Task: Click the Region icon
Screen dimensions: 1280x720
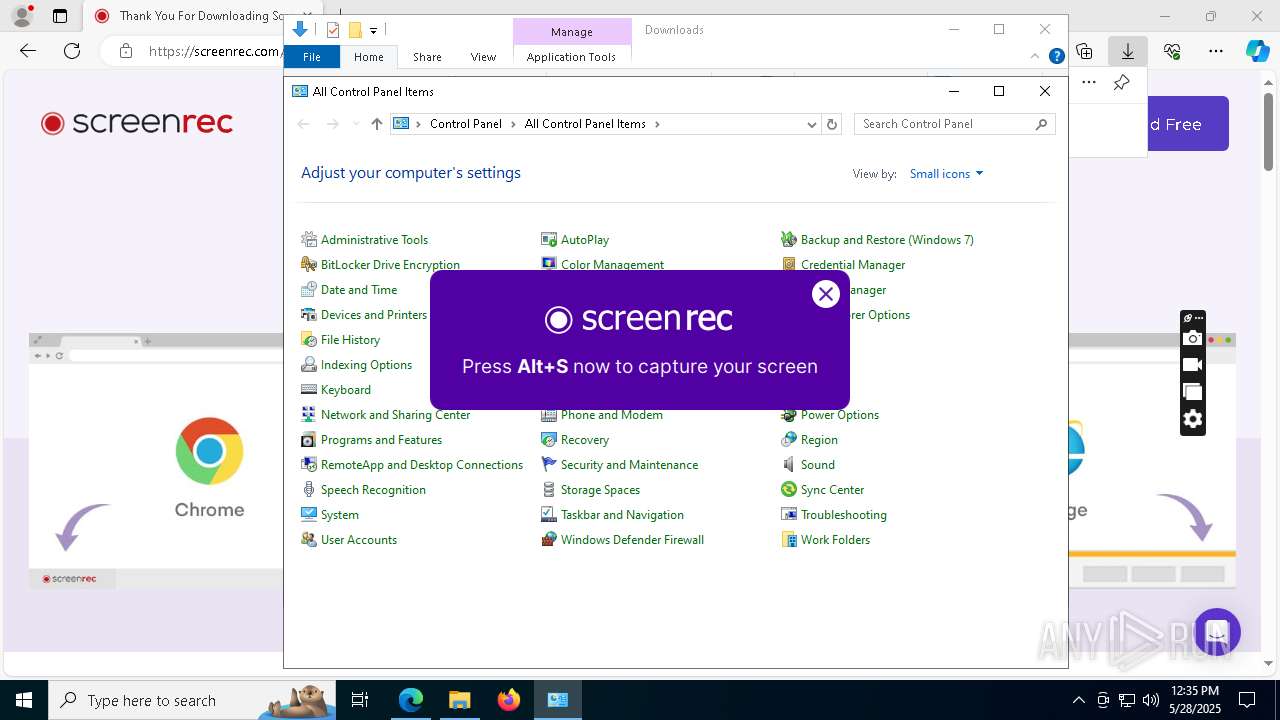Action: point(789,440)
